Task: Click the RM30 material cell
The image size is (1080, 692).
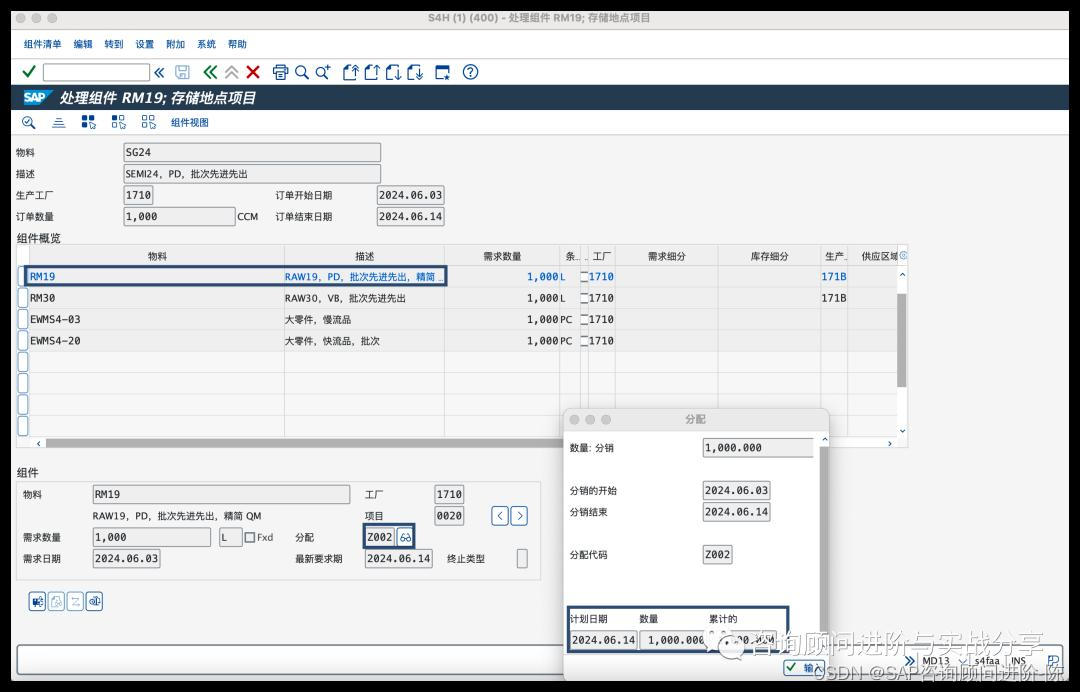Action: click(x=156, y=298)
